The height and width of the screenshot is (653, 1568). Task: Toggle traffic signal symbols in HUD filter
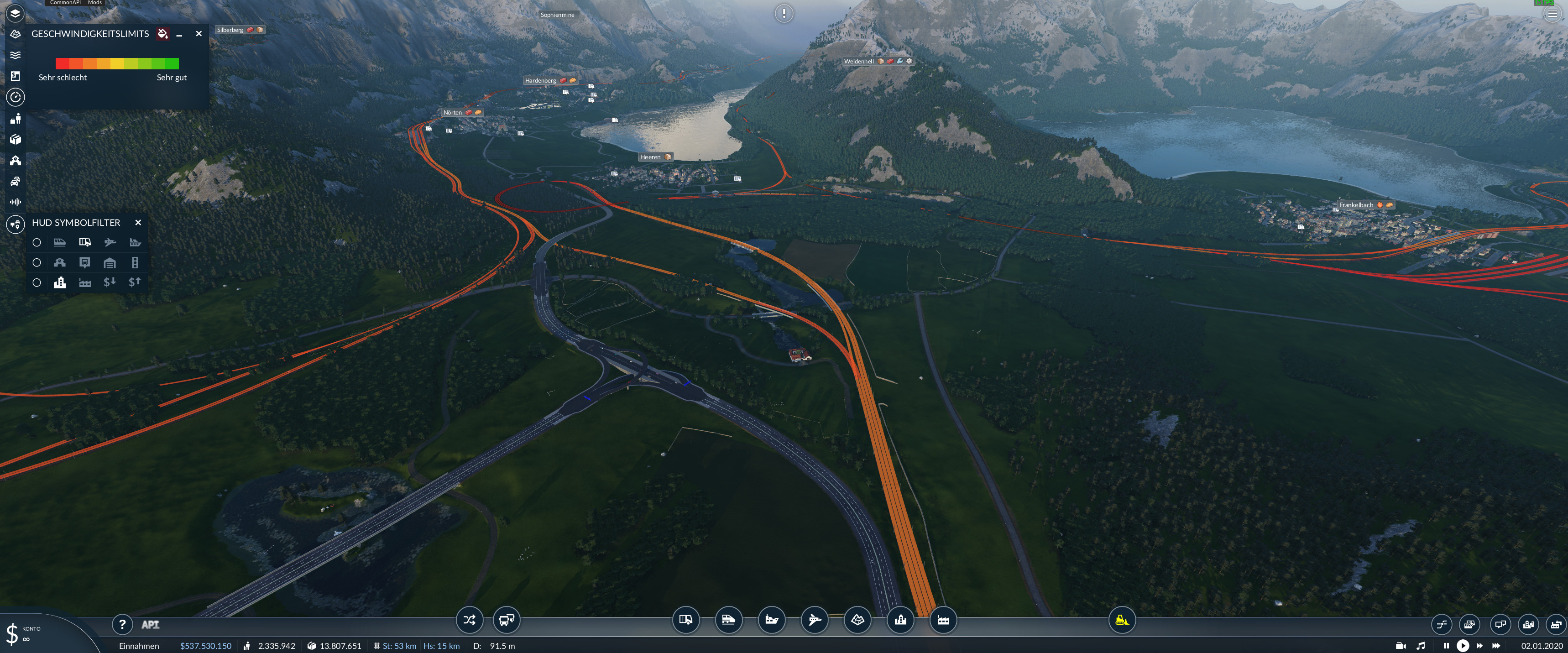[135, 262]
